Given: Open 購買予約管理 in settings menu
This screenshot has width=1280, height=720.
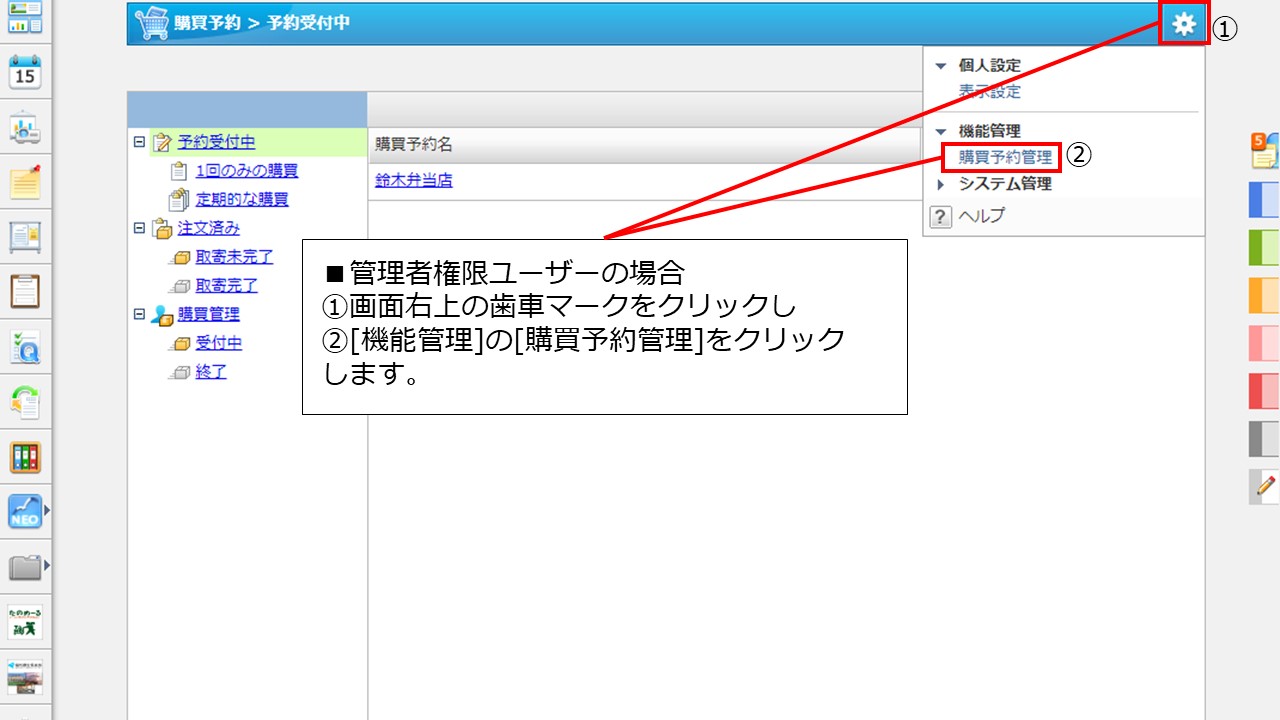Looking at the screenshot, I should [x=1006, y=157].
